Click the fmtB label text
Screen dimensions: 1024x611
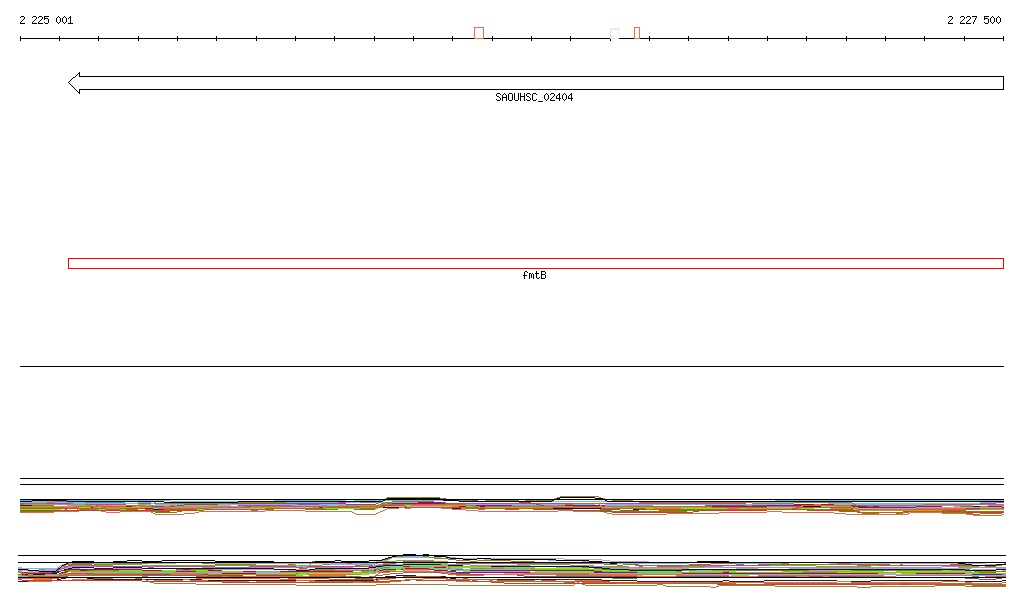pyautogui.click(x=534, y=275)
